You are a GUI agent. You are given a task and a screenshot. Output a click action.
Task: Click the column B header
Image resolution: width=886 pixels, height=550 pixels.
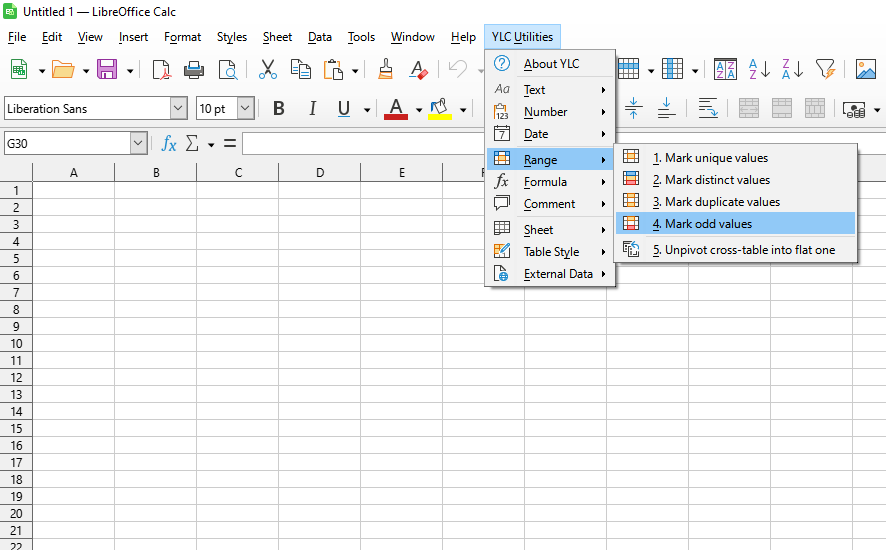click(156, 173)
